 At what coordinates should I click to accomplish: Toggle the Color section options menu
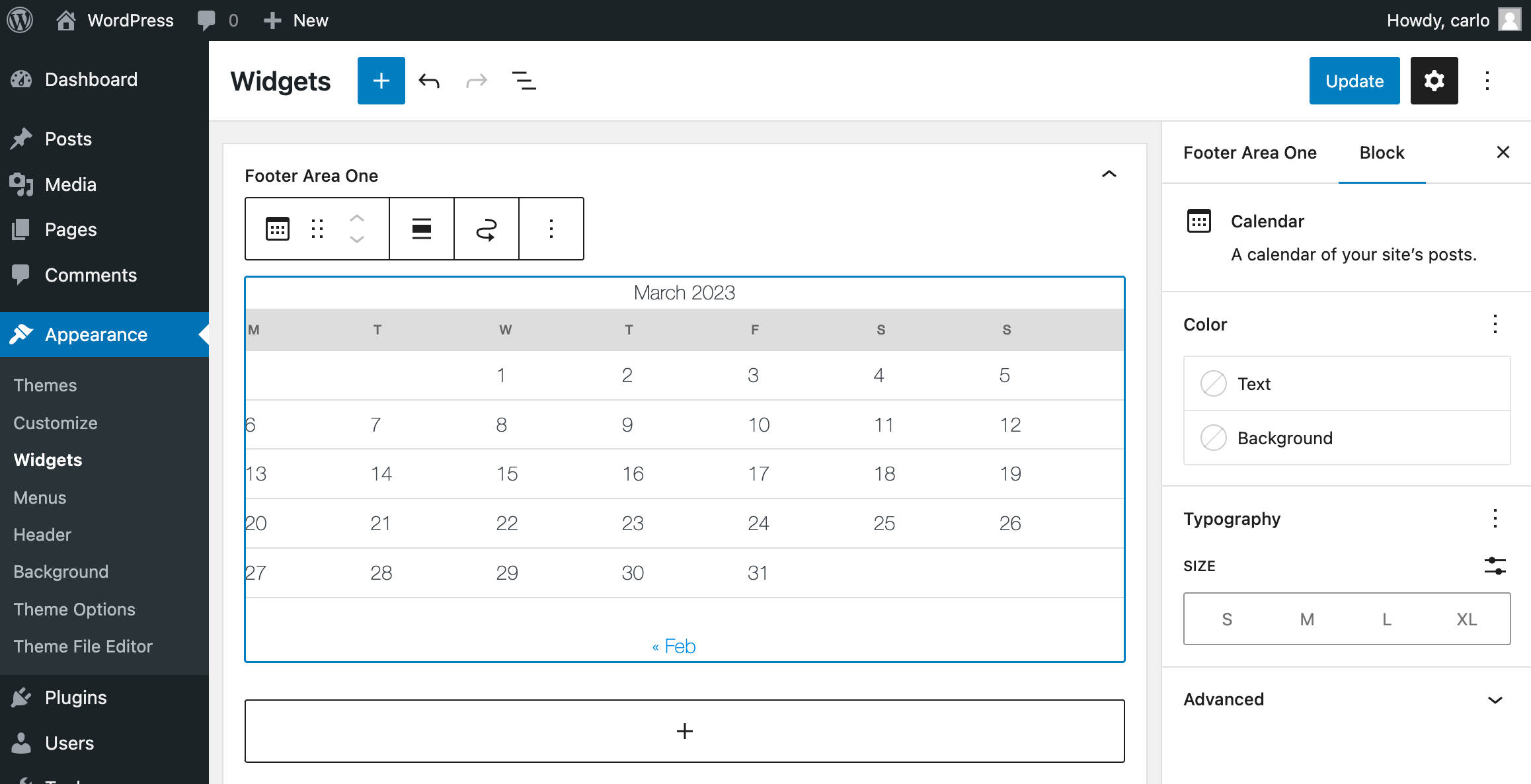pos(1495,323)
